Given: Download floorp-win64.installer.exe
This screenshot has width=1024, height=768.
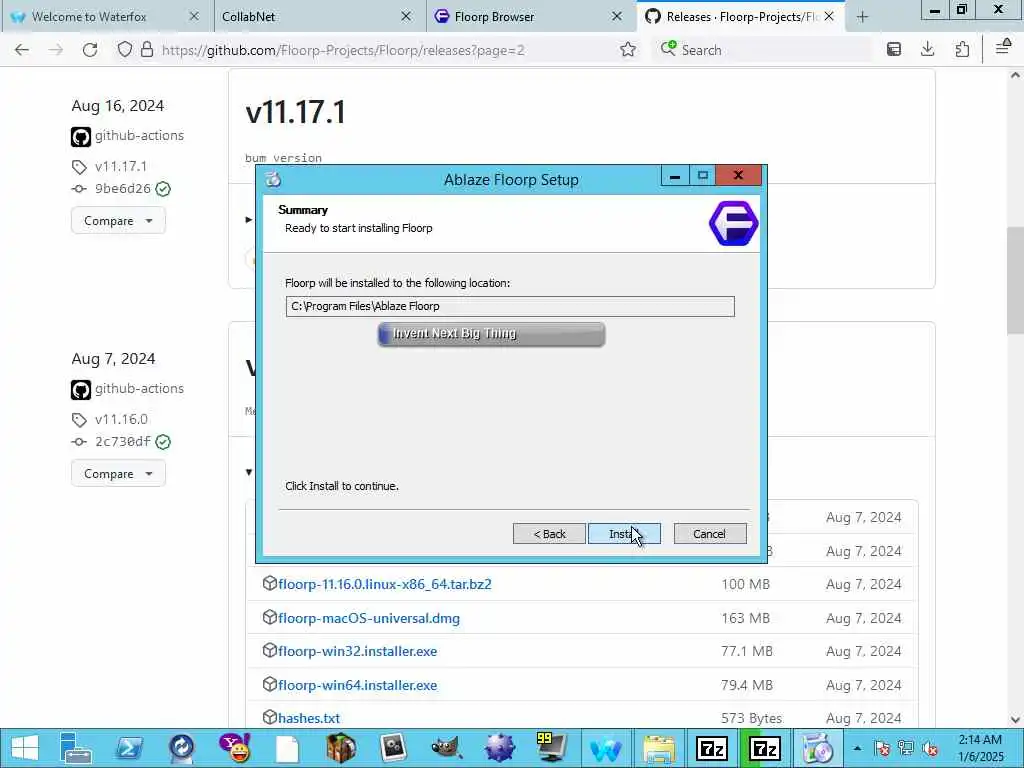Looking at the screenshot, I should click(357, 685).
